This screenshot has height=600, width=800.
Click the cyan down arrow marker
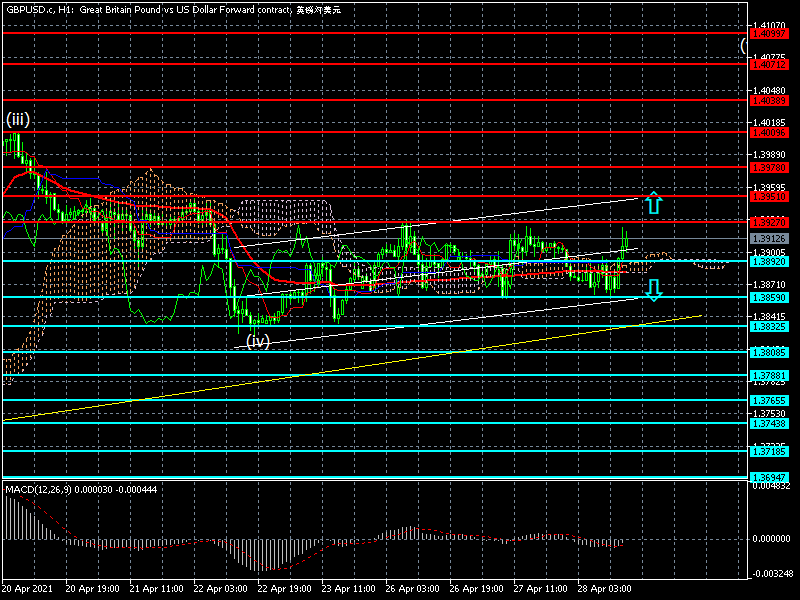point(652,290)
